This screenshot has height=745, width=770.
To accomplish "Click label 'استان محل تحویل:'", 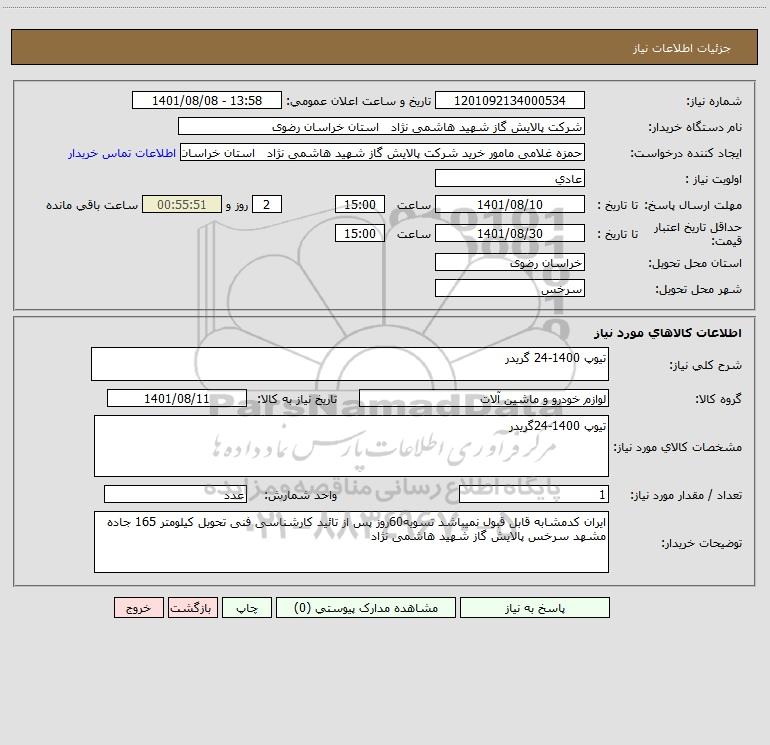I will tap(695, 264).
